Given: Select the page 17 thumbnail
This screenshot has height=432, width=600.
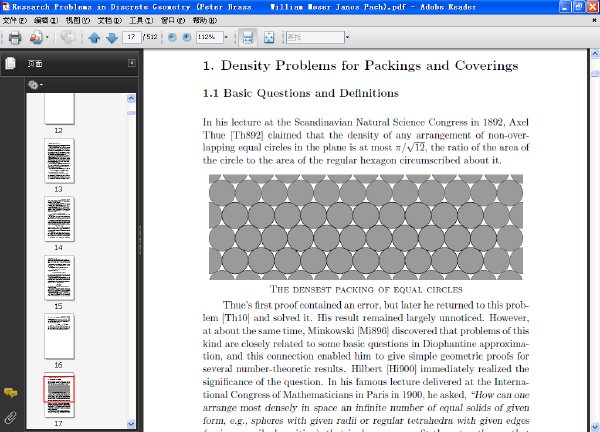Looking at the screenshot, I should (x=59, y=395).
